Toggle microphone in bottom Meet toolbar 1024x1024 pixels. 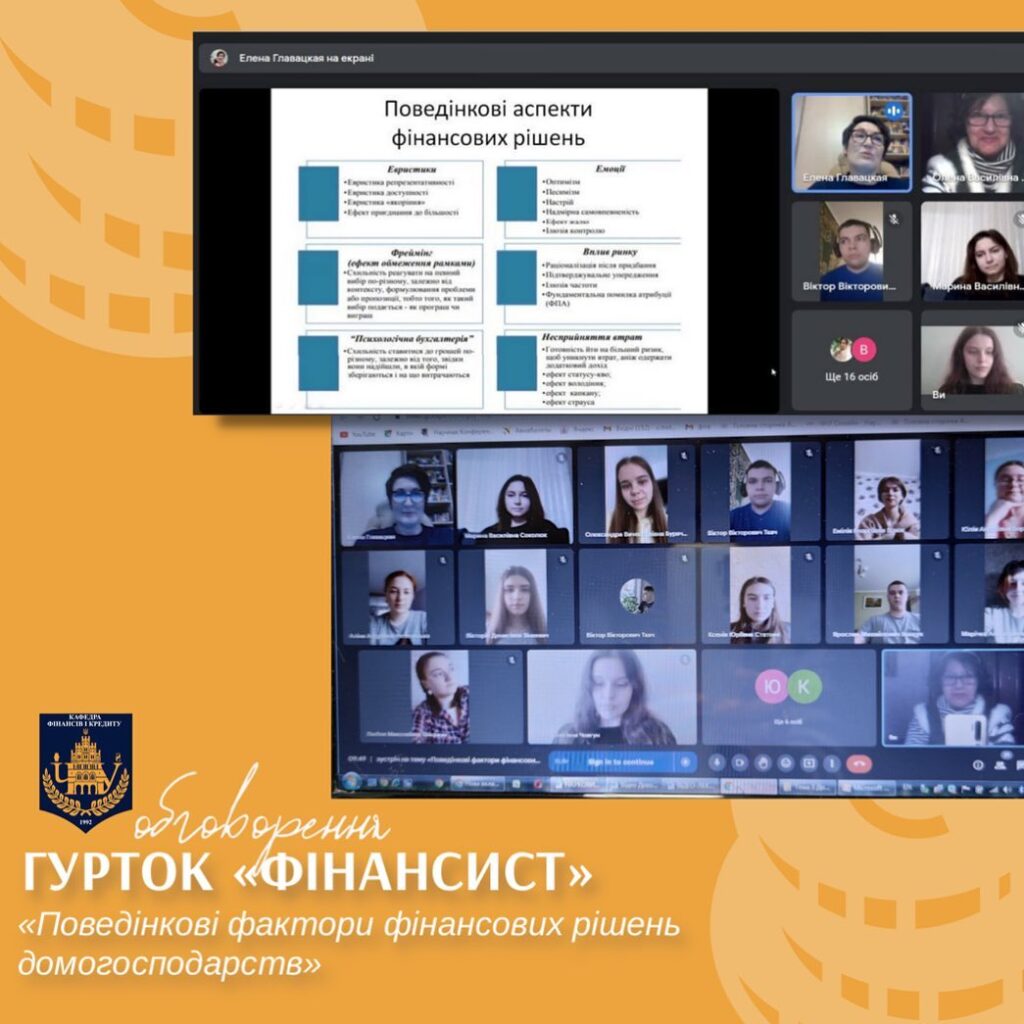(716, 762)
